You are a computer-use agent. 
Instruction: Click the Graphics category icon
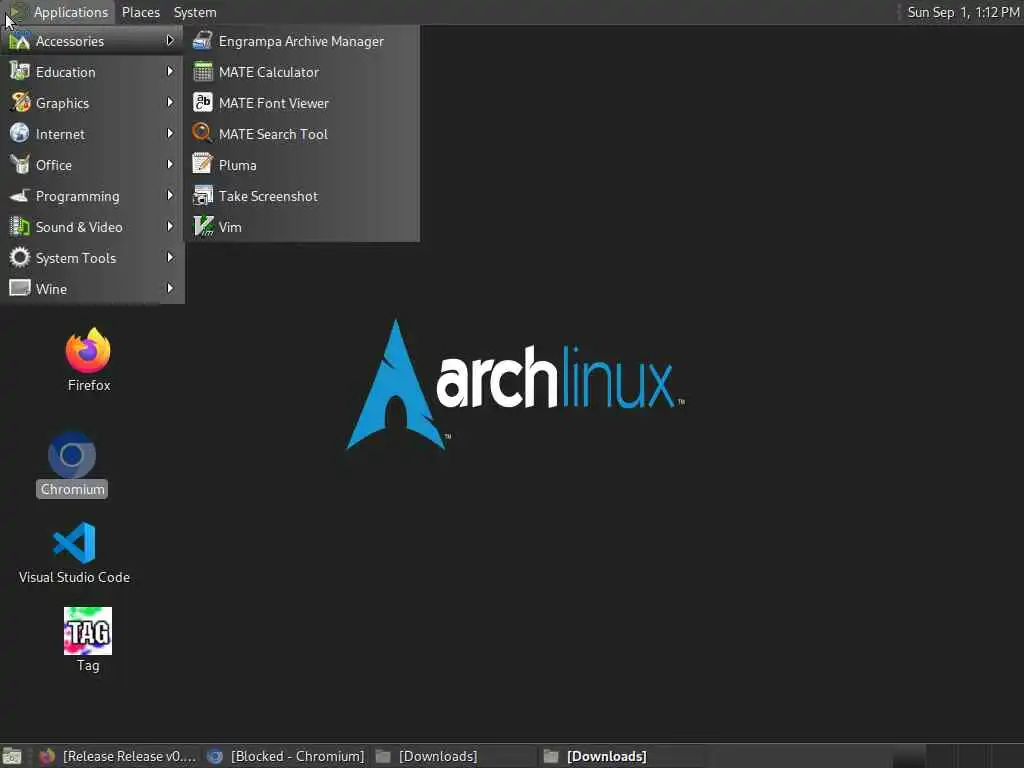20,103
